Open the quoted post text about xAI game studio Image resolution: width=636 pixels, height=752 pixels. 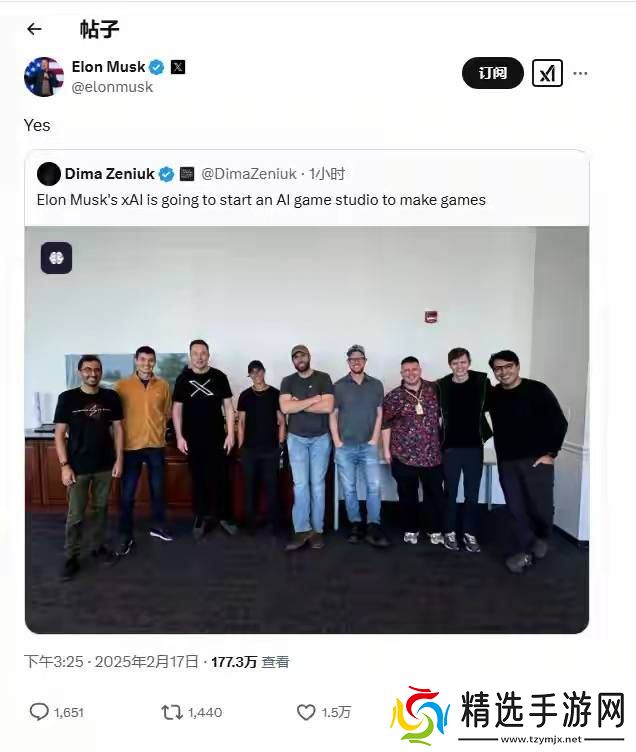pyautogui.click(x=261, y=200)
